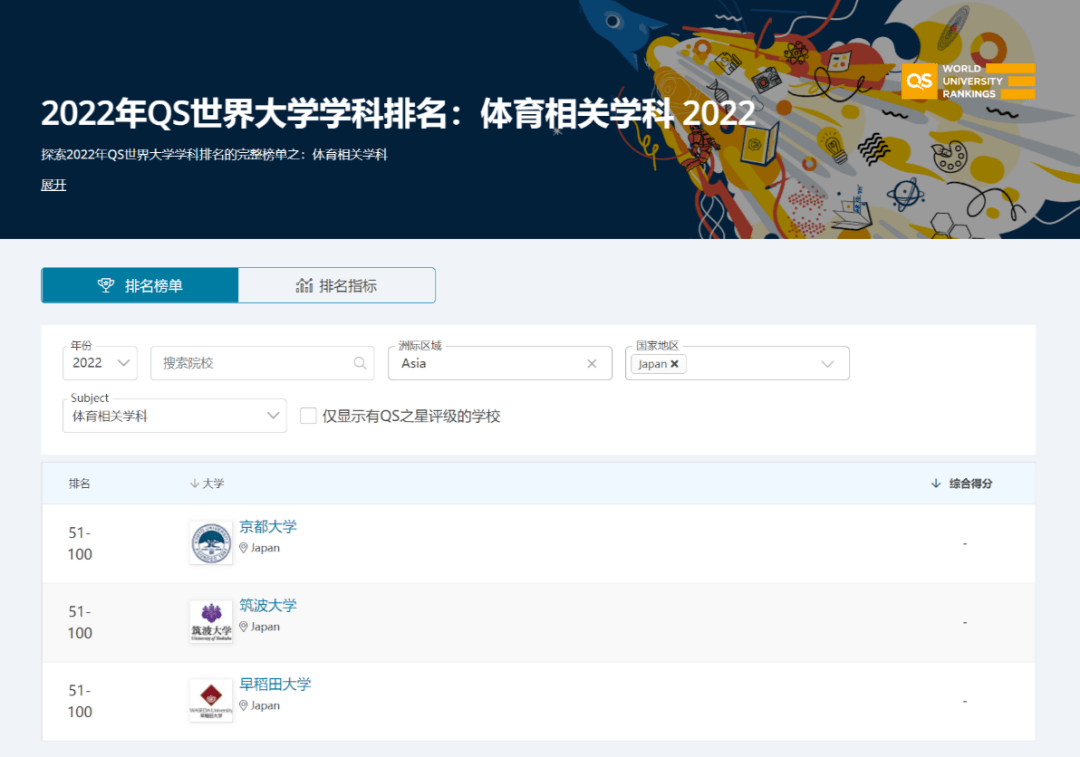Click the location pin icon beside 筑波大学

(243, 627)
